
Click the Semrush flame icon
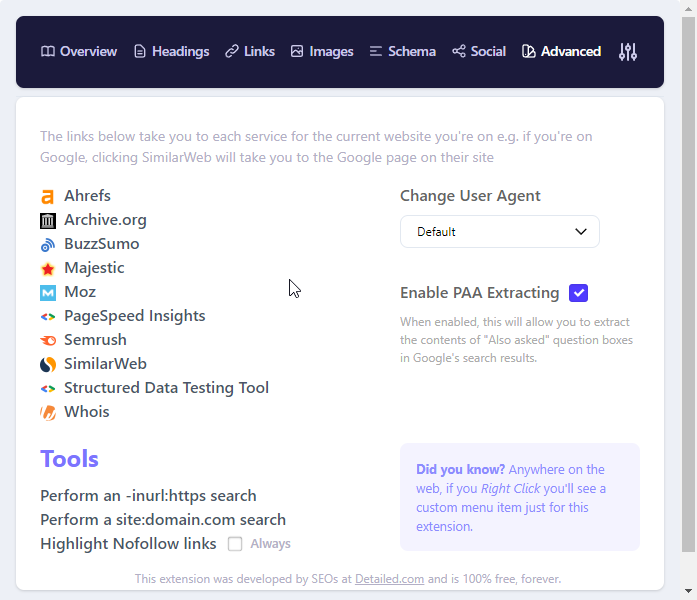point(48,340)
